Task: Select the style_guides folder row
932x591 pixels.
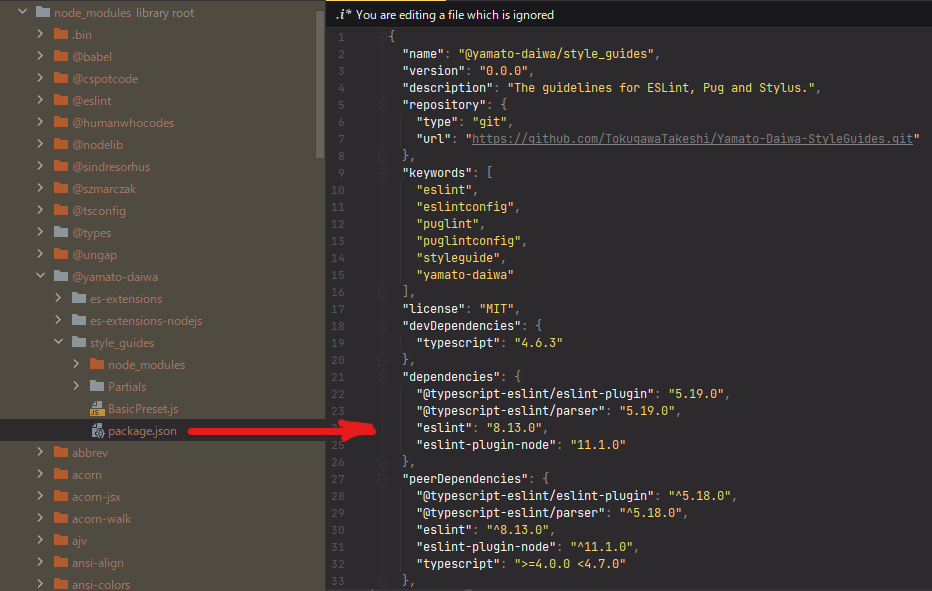Action: [162, 342]
